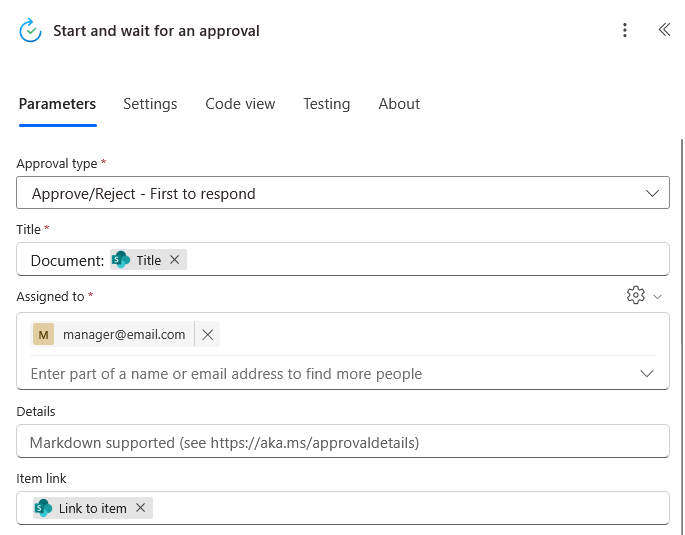Click the 'Approval type' field label
The height and width of the screenshot is (535, 685).
[x=57, y=164]
